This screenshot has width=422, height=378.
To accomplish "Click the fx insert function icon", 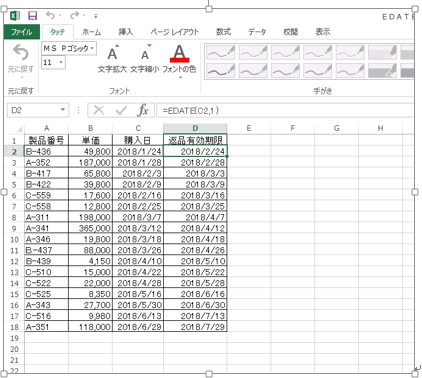I will (x=143, y=110).
